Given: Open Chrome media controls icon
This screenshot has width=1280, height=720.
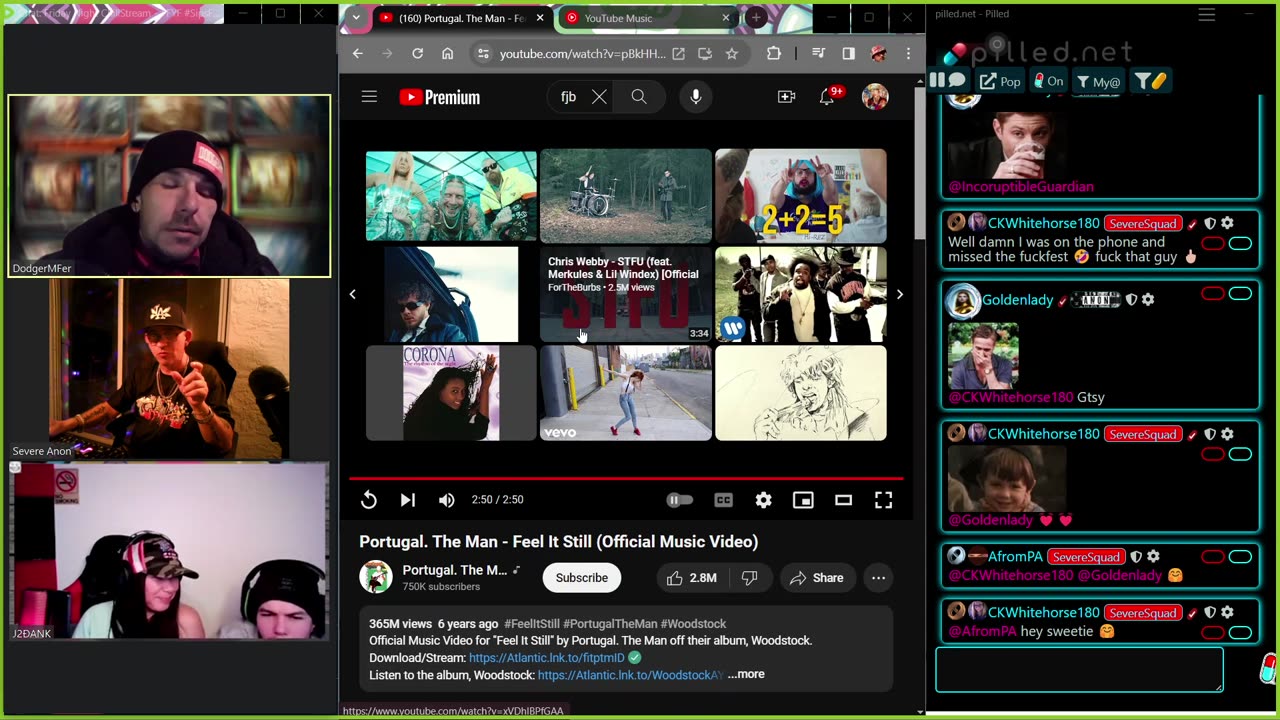Looking at the screenshot, I should pyautogui.click(x=819, y=54).
